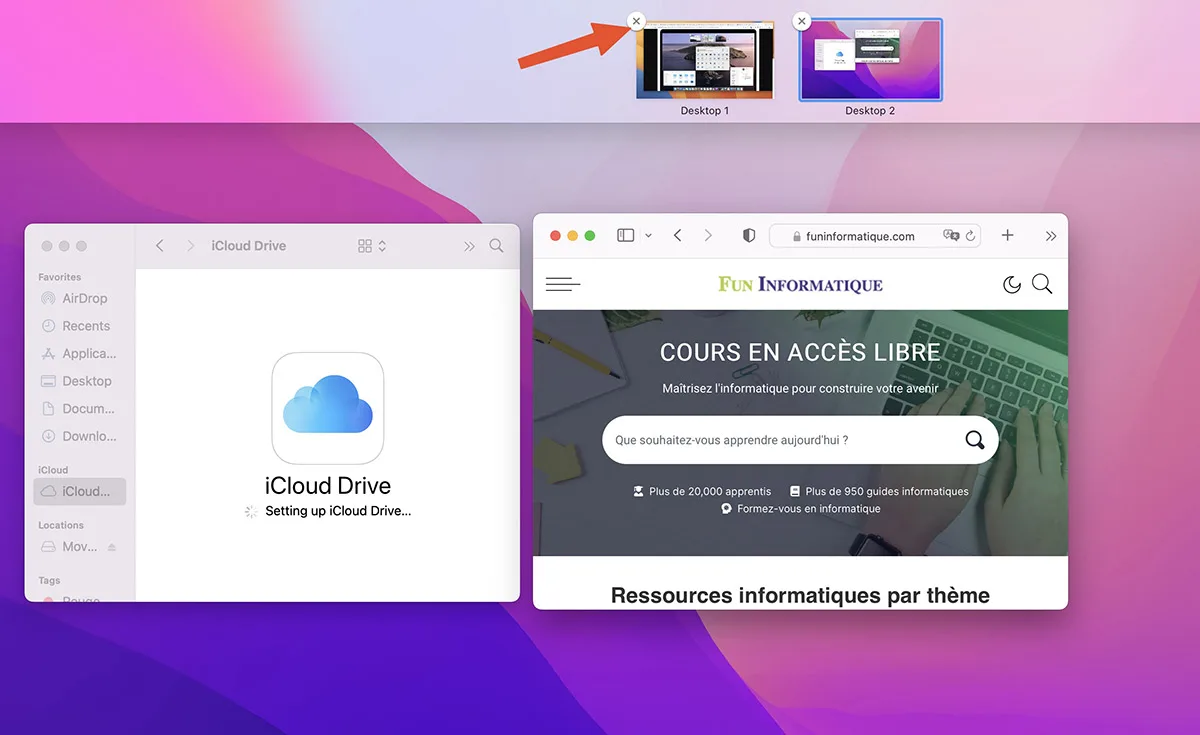Open the website hamburger menu
1200x735 pixels.
pos(563,285)
